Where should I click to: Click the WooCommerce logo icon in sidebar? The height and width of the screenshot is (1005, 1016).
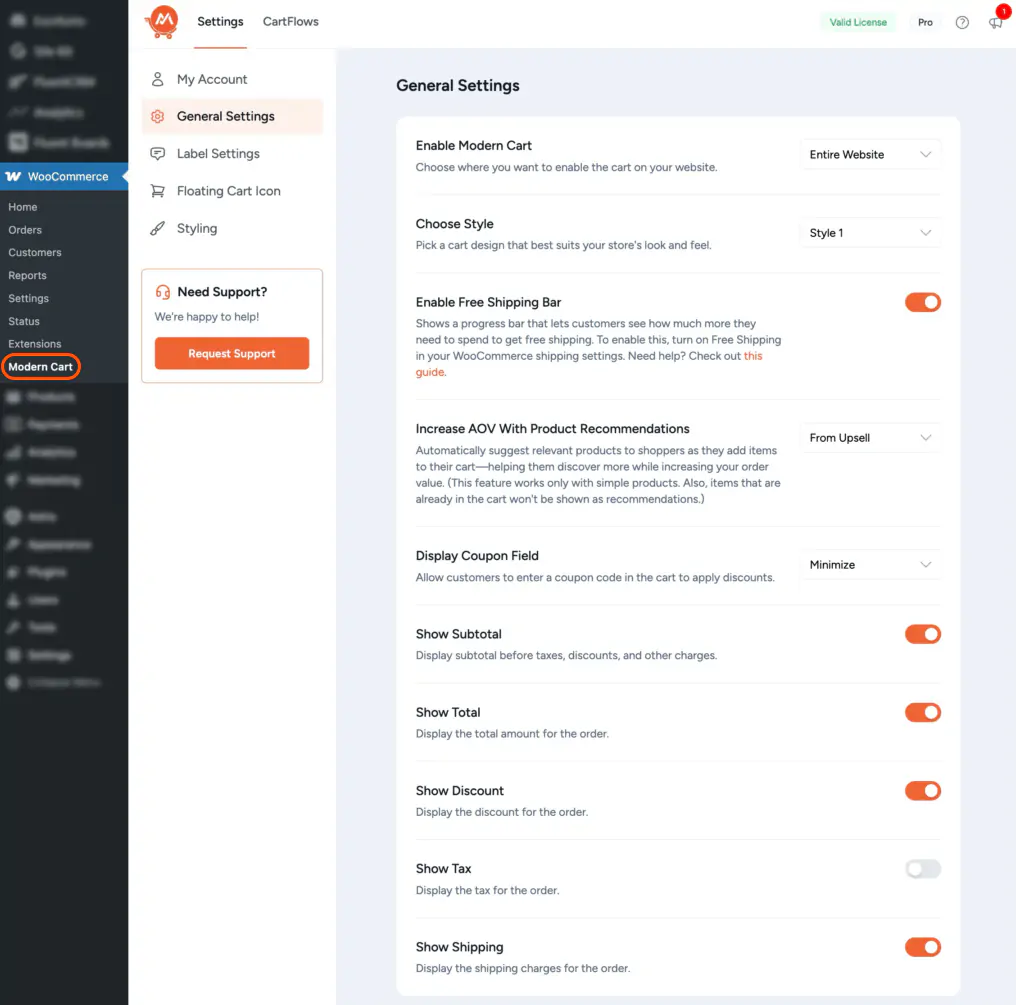tap(14, 177)
